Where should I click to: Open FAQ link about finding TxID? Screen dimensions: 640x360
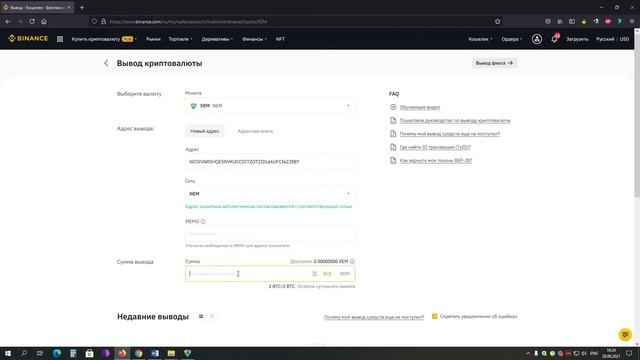click(435, 147)
